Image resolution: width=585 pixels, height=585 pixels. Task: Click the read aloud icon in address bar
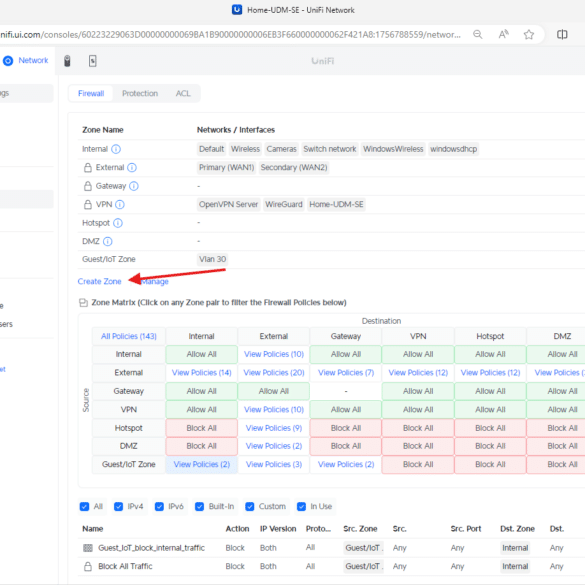[x=503, y=35]
